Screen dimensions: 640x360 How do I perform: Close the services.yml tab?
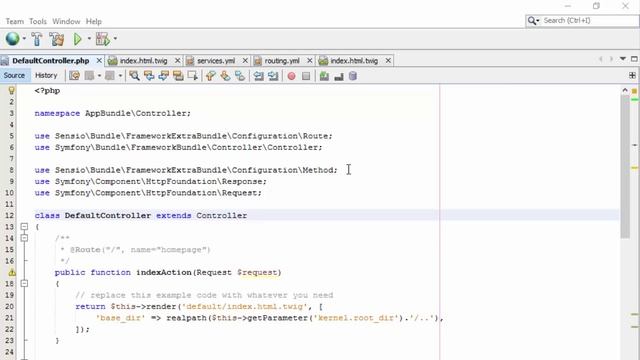pos(245,60)
